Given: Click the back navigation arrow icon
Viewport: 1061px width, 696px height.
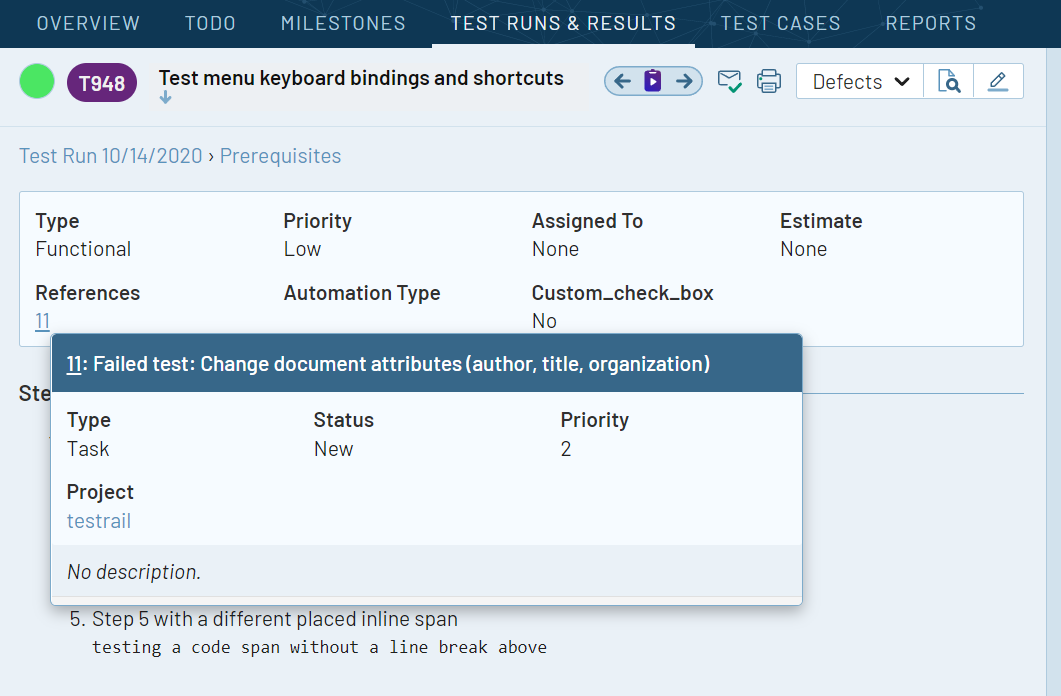Looking at the screenshot, I should point(621,81).
